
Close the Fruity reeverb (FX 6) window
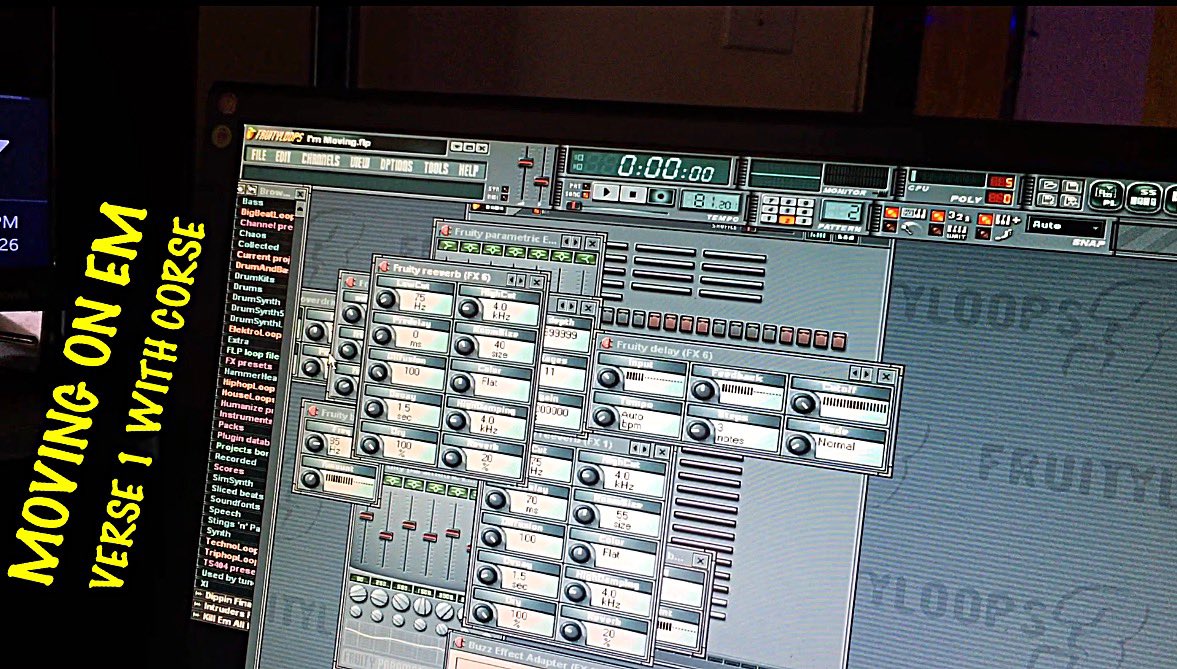coord(536,282)
